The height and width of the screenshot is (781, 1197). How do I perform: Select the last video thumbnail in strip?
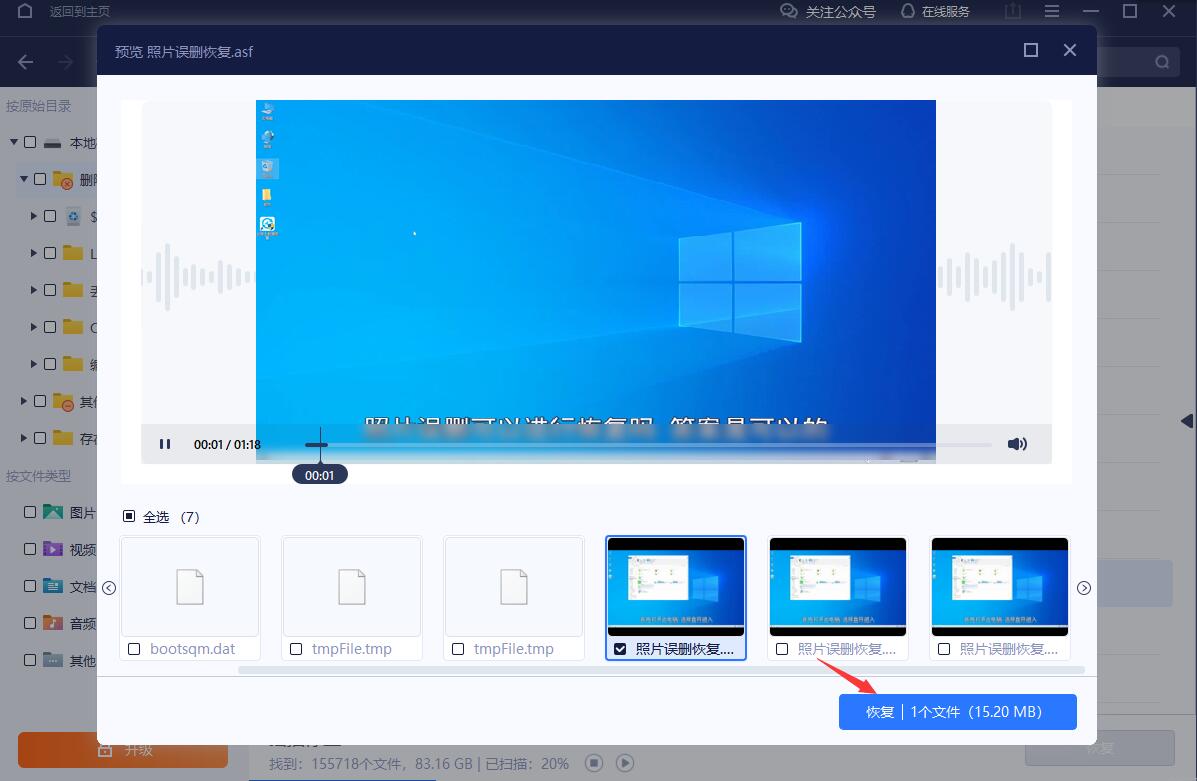tap(999, 586)
